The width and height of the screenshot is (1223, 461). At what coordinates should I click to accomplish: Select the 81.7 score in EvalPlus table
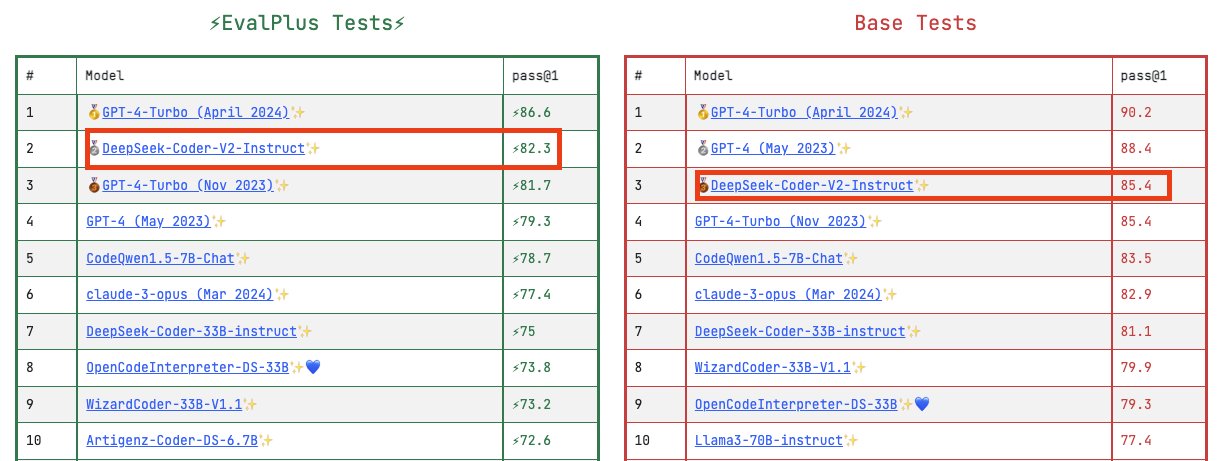pos(531,185)
